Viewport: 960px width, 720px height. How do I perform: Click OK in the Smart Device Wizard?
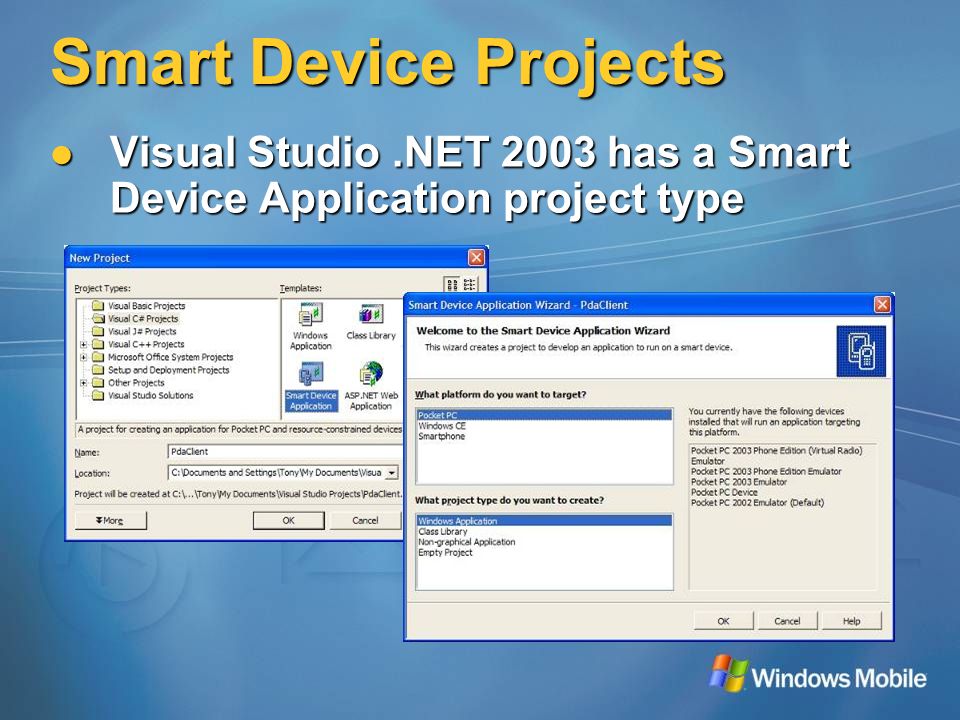coord(723,621)
